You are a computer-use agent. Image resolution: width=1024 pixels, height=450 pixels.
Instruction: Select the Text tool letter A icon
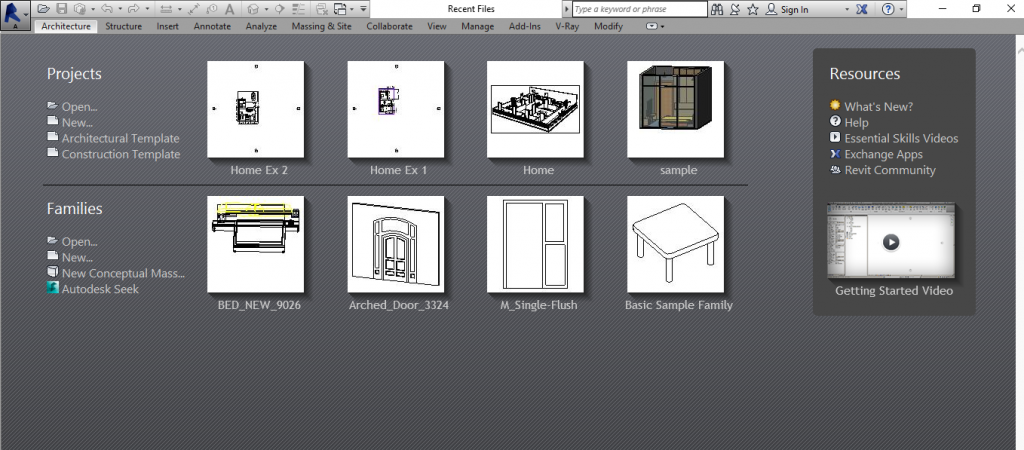(230, 9)
